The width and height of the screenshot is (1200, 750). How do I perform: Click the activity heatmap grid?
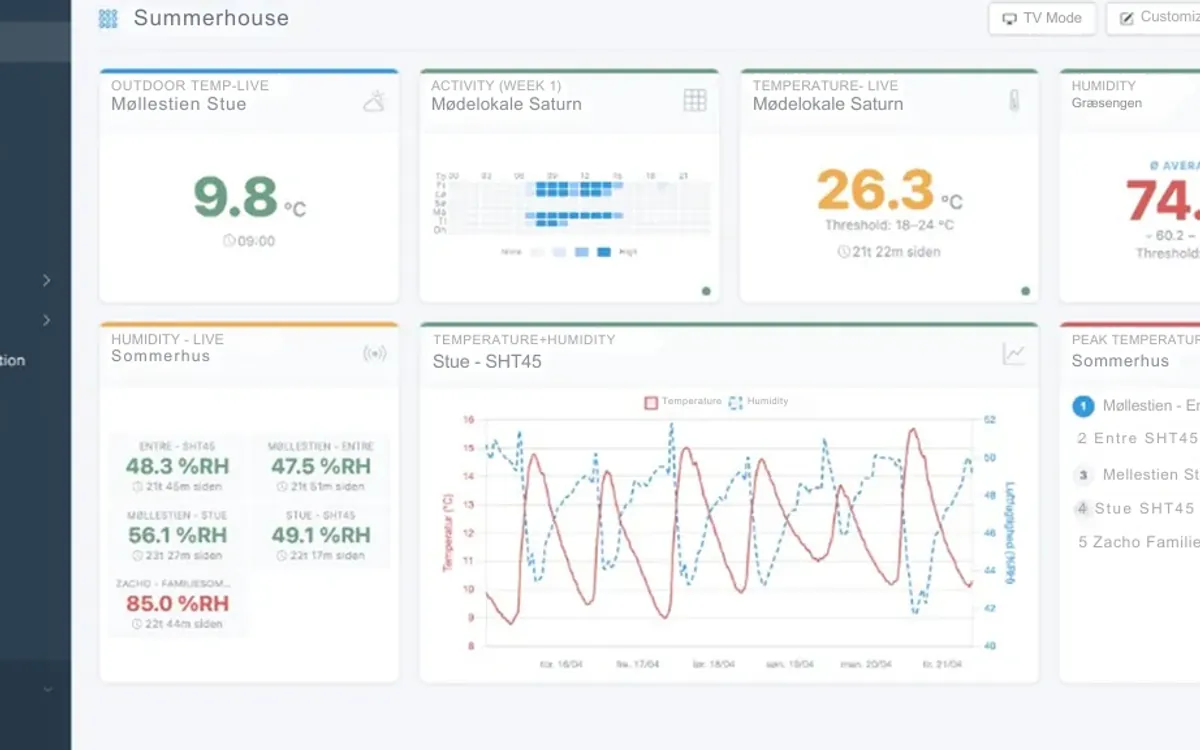pos(572,205)
